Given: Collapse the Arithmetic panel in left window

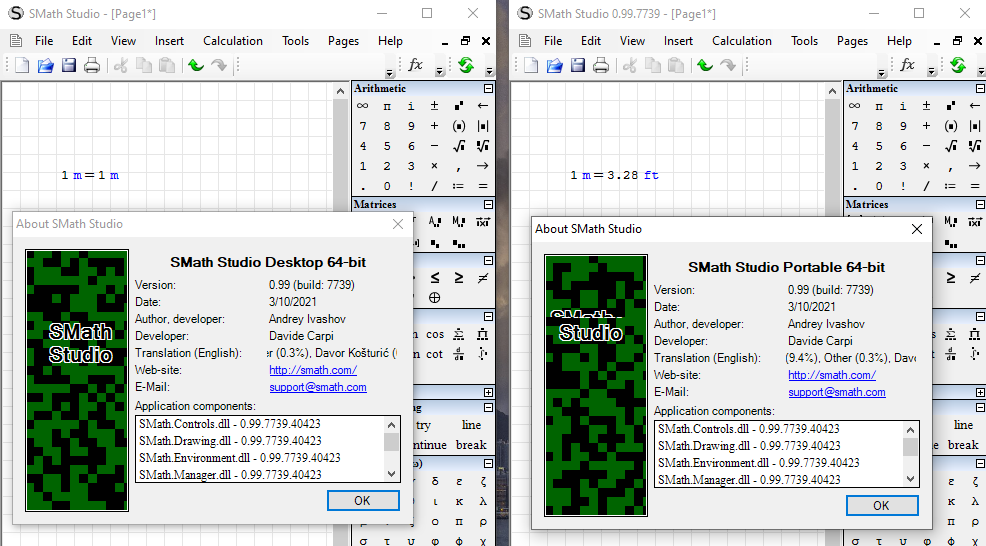Looking at the screenshot, I should click(x=488, y=89).
